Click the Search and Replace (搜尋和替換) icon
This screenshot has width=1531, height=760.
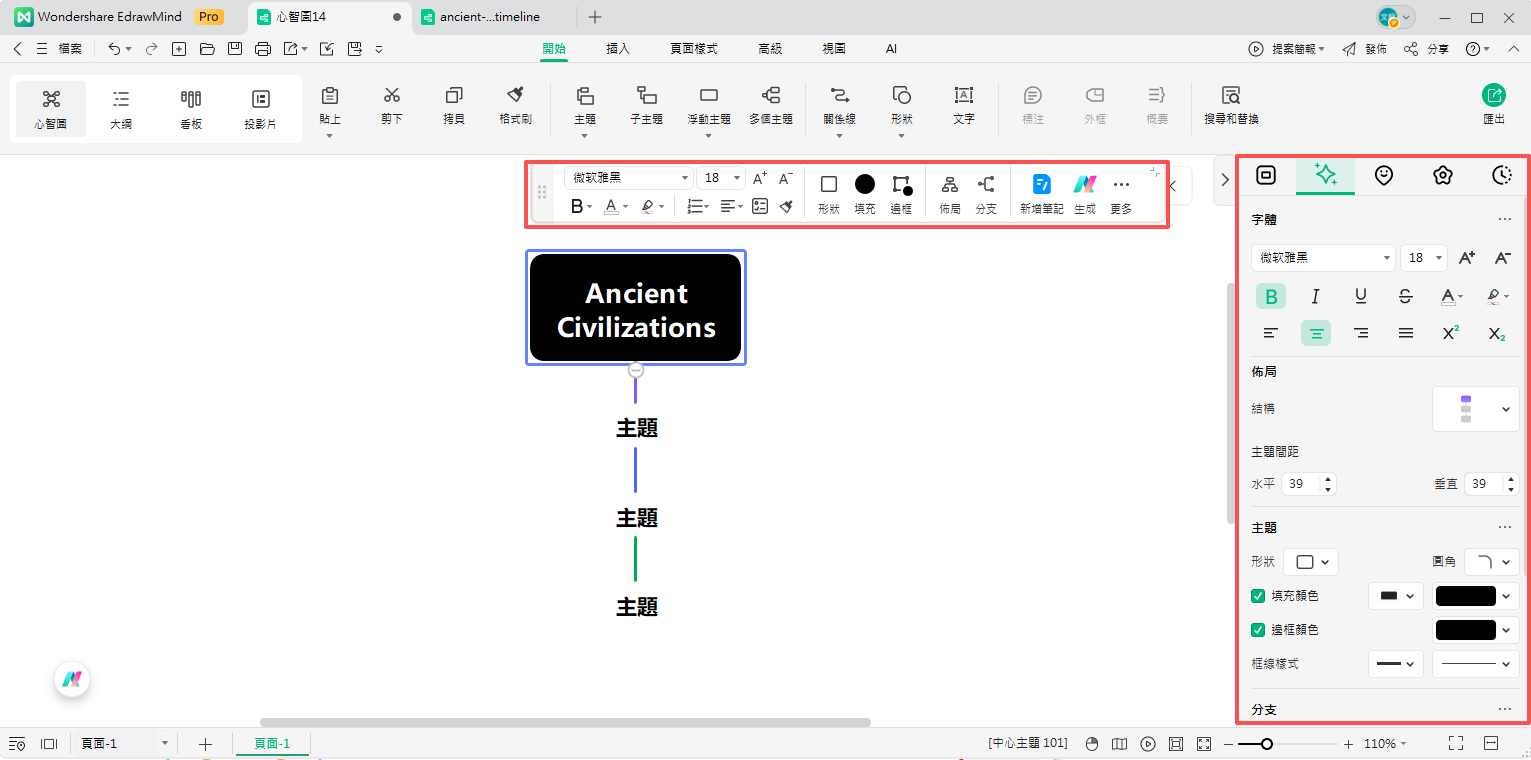coord(1230,104)
